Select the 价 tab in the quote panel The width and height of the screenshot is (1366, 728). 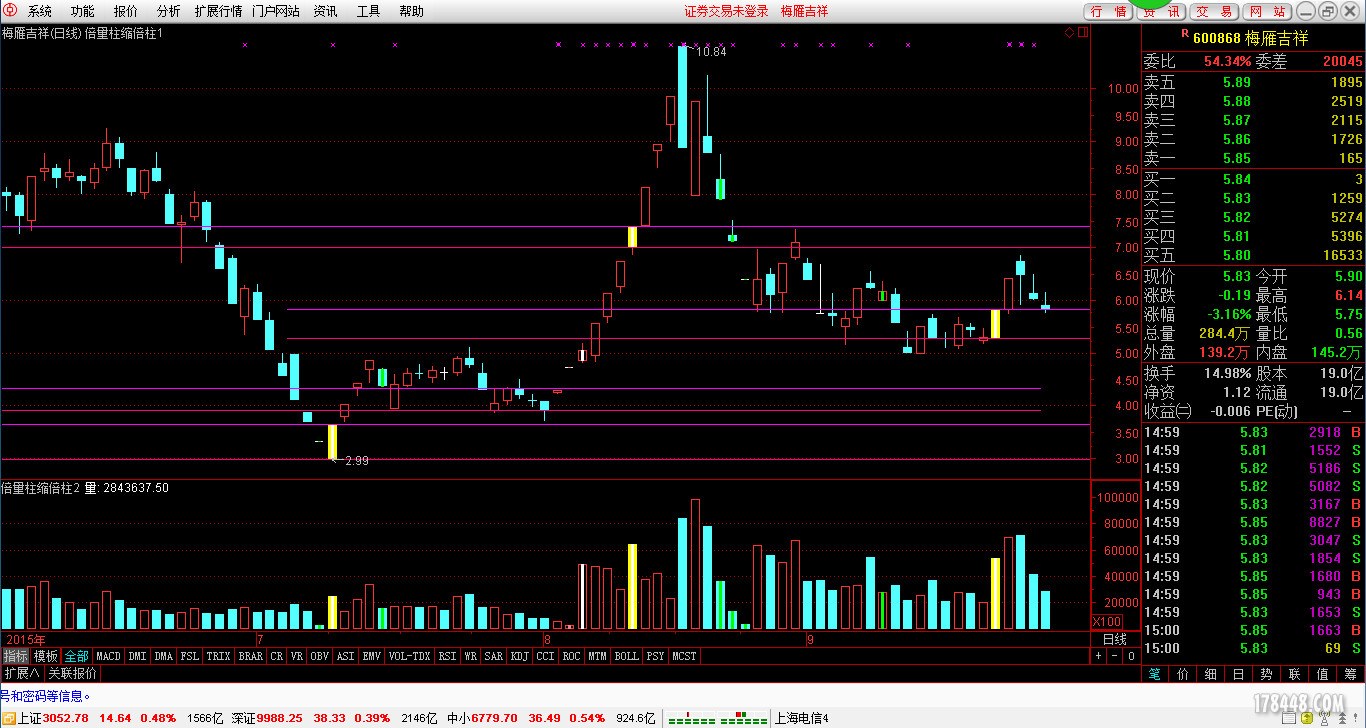click(x=1183, y=674)
